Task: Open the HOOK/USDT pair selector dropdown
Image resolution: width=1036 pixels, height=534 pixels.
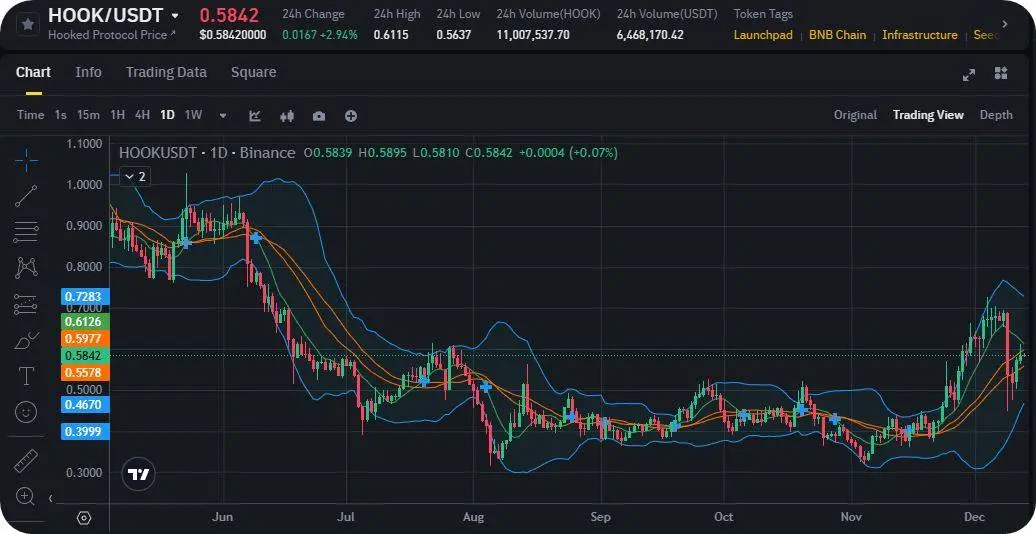Action: pos(175,16)
